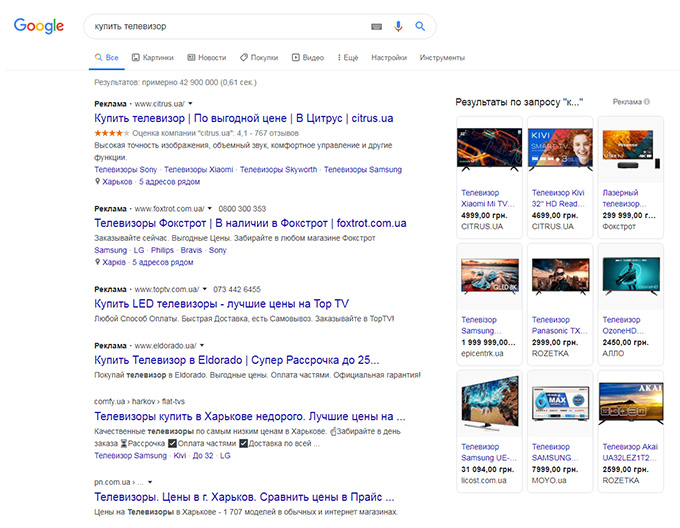This screenshot has width=680, height=528.
Task: Open pn.com.ua Прайс result title
Action: tap(244, 497)
